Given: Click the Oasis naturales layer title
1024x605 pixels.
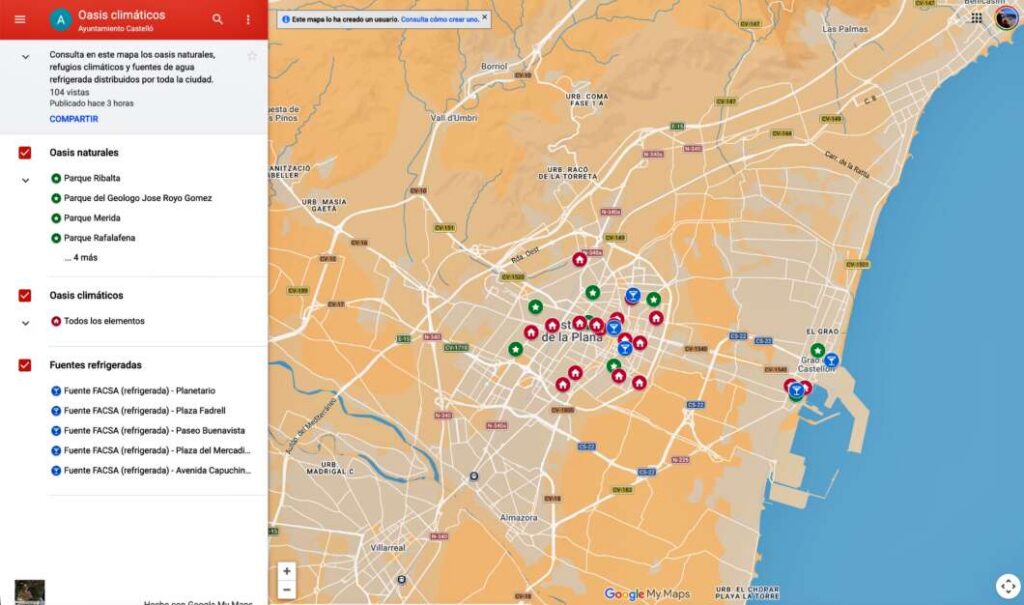Looking at the screenshot, I should click(x=84, y=152).
